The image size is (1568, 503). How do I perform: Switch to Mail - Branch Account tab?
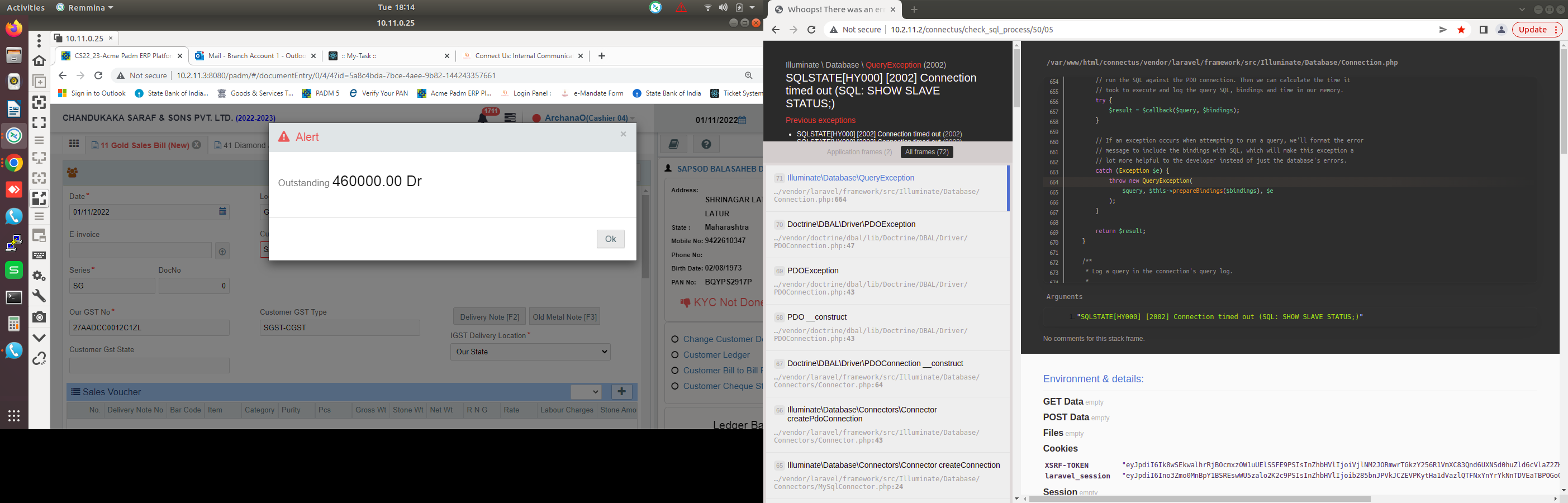[256, 55]
